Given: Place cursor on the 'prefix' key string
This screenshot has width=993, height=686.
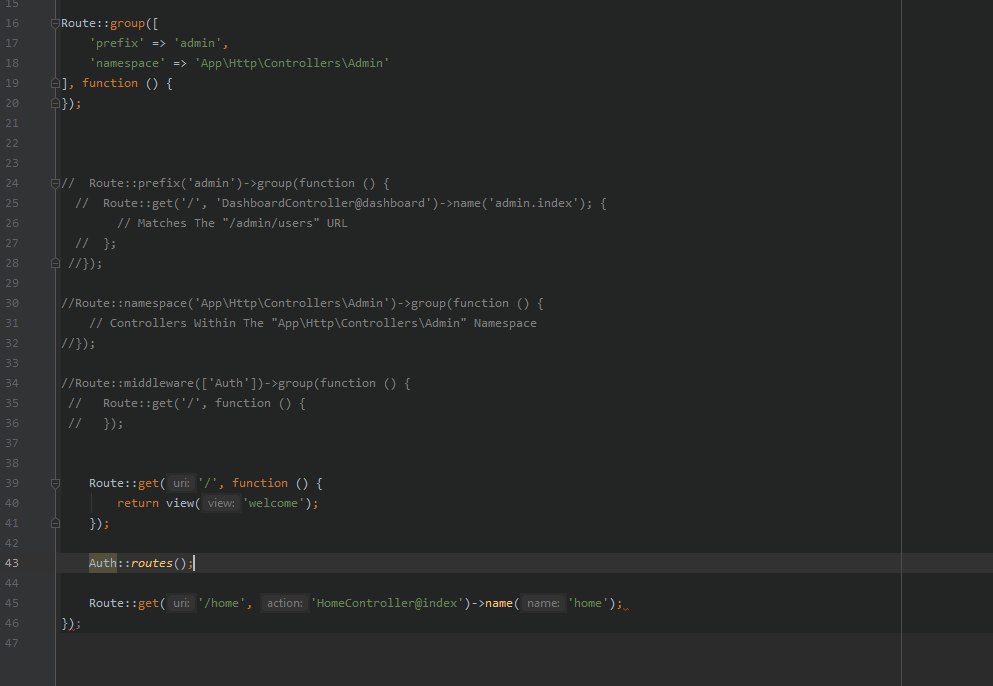Looking at the screenshot, I should click(117, 43).
